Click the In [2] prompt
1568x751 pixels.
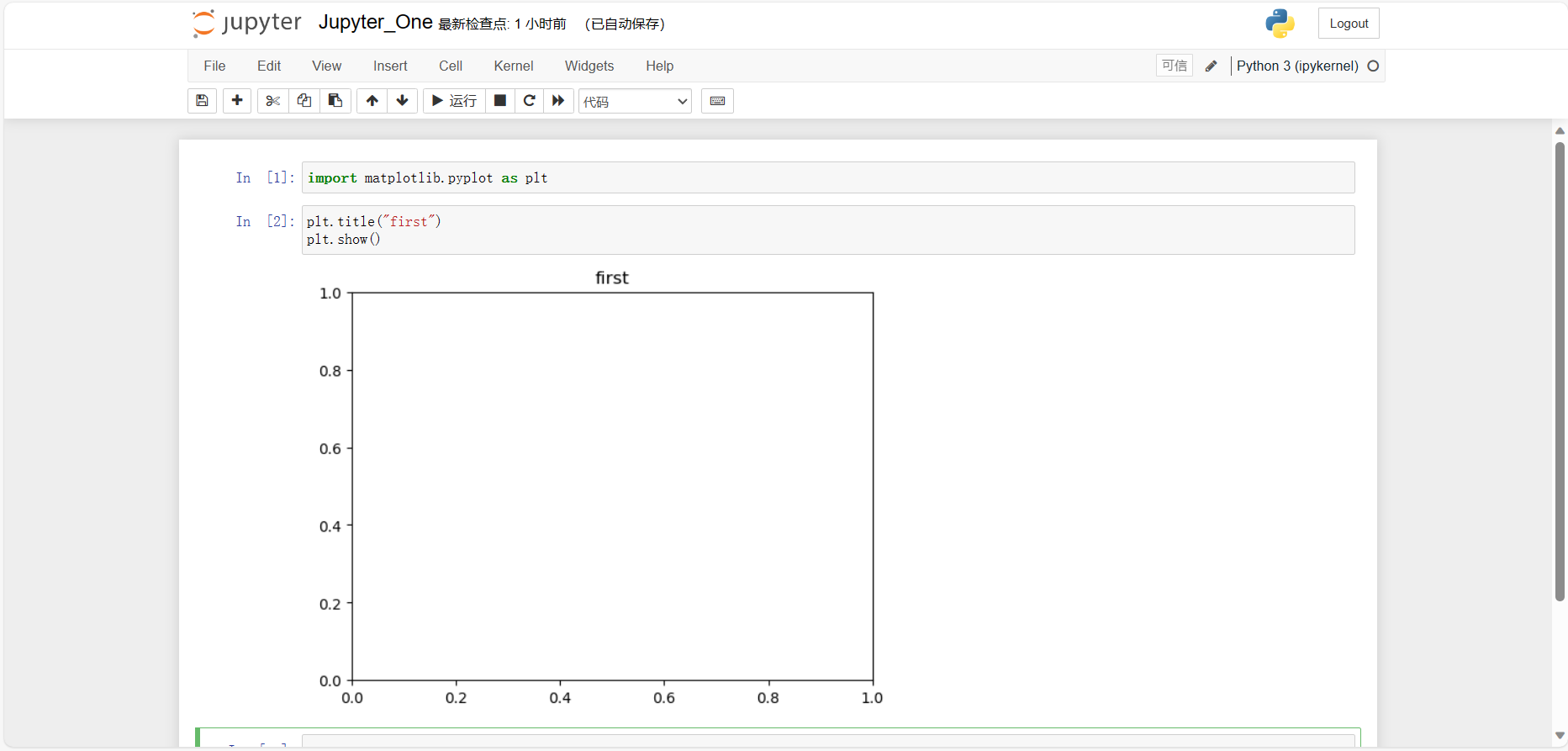click(265, 221)
